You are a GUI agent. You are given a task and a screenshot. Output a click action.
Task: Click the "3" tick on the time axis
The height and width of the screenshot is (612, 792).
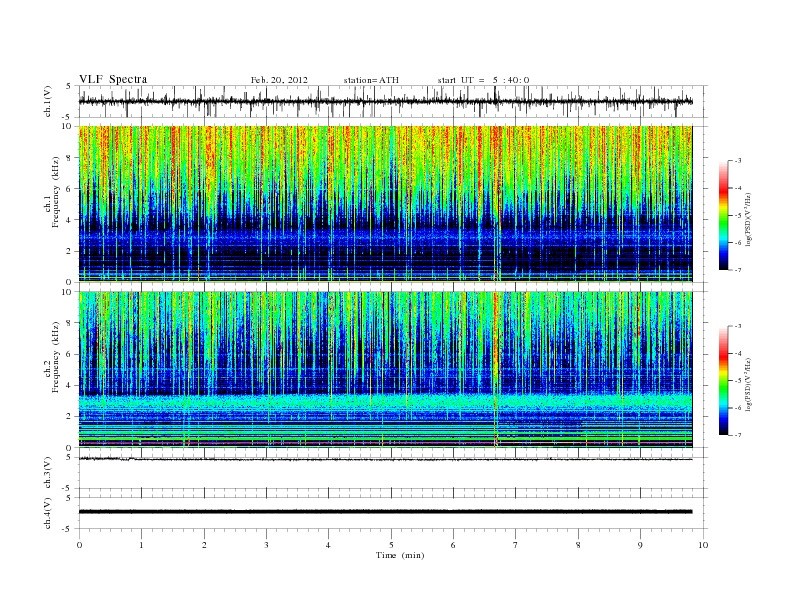(266, 545)
